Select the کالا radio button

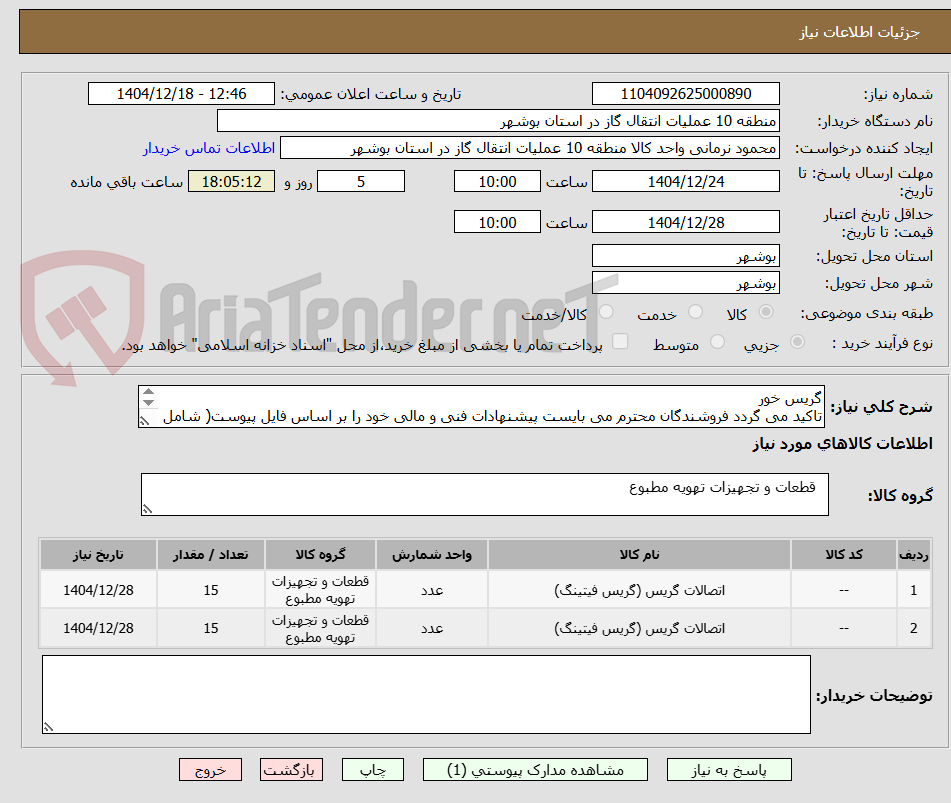[x=766, y=312]
